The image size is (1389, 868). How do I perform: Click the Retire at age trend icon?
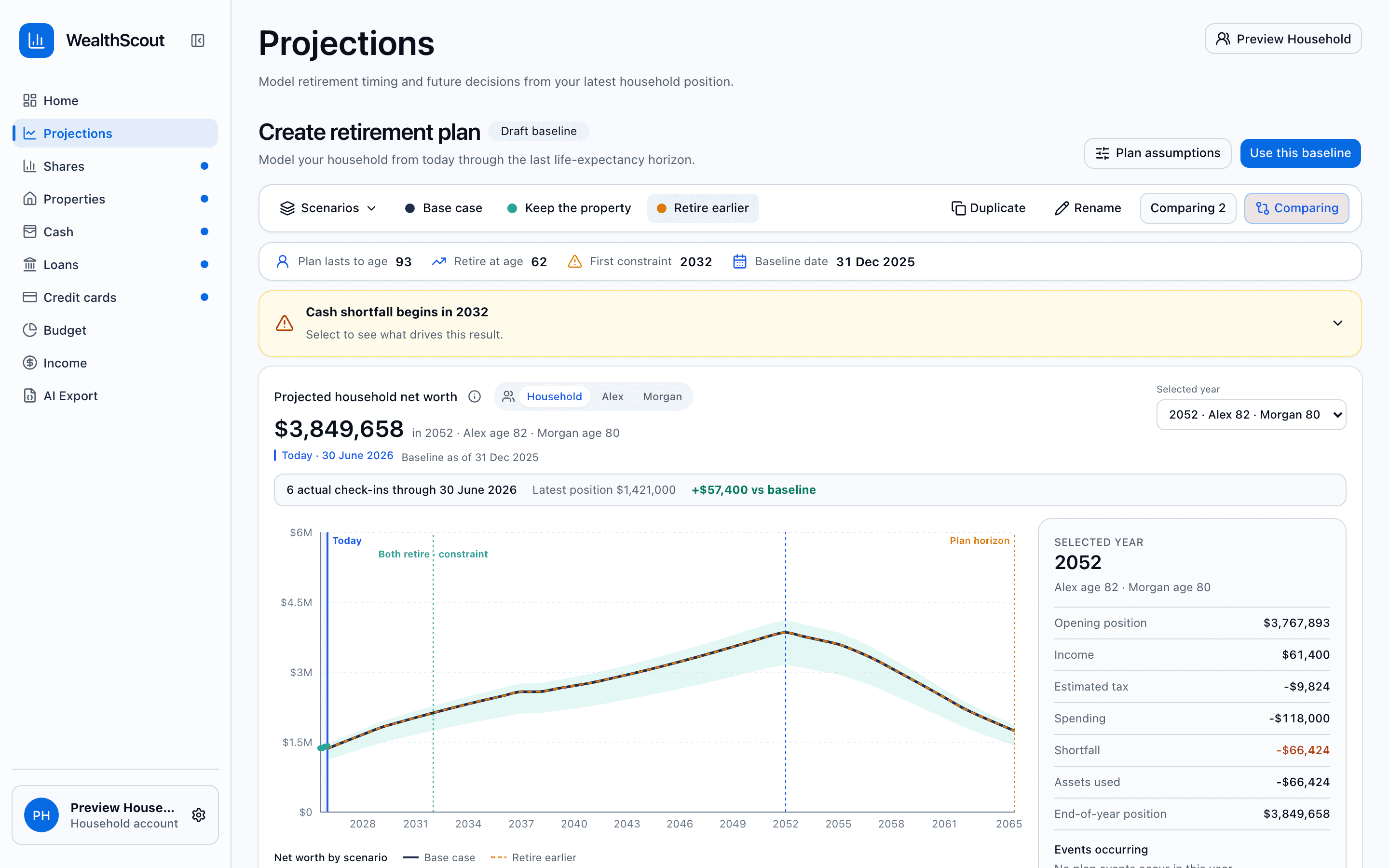tap(439, 261)
